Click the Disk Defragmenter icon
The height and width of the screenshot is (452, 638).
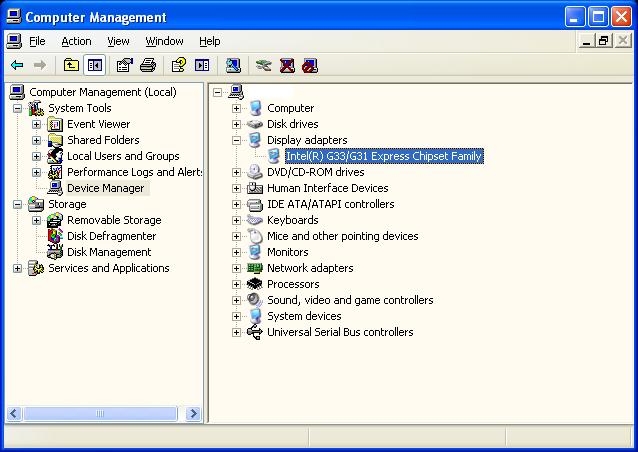[x=55, y=236]
